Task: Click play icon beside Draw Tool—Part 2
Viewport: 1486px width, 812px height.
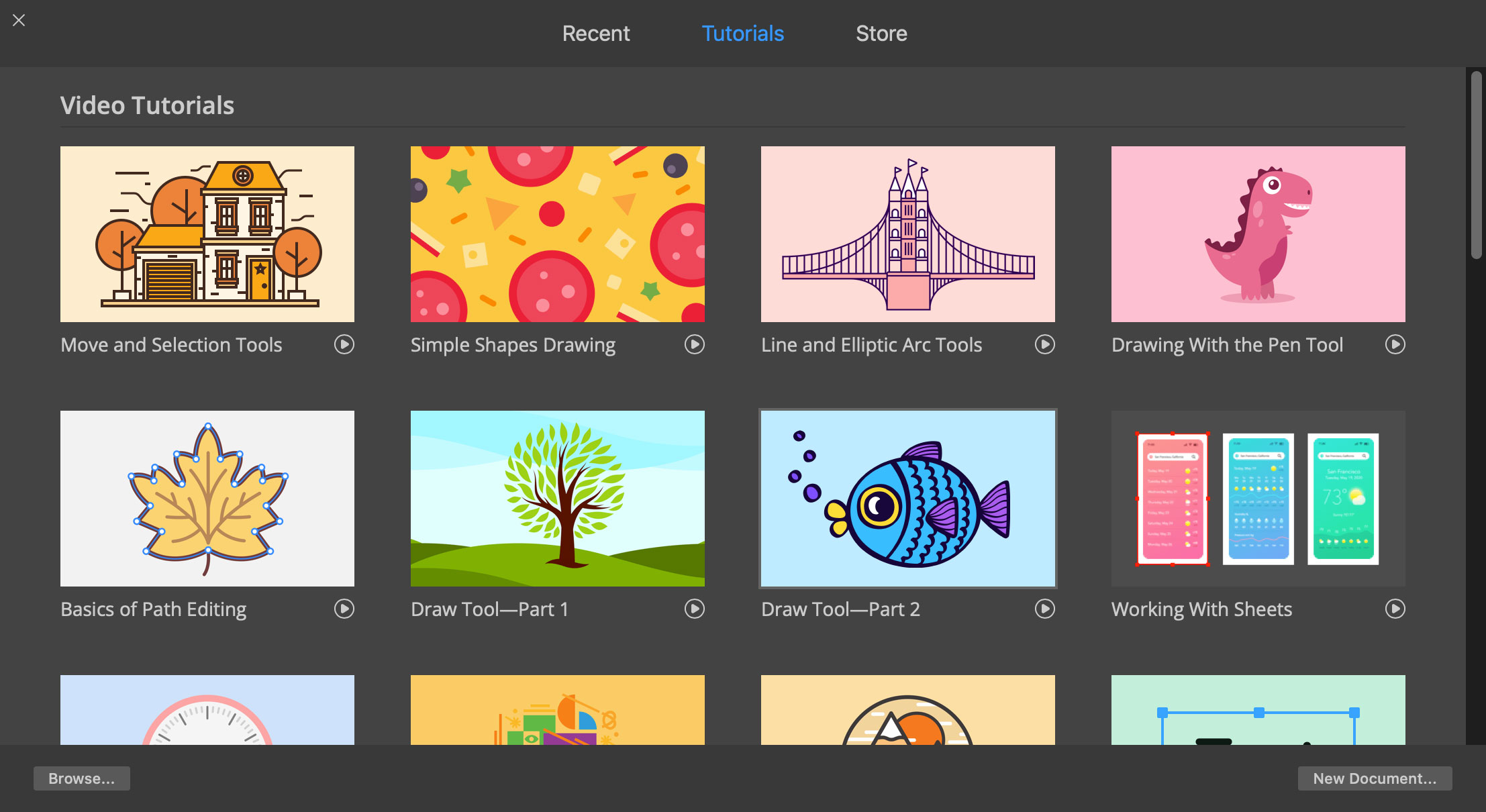Action: click(x=1045, y=609)
